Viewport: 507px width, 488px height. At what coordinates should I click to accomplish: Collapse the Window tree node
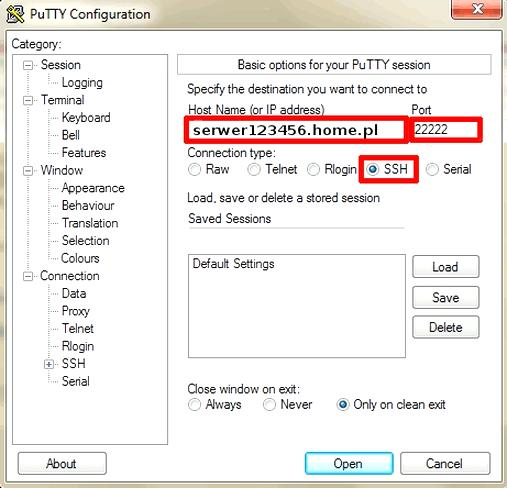28,171
